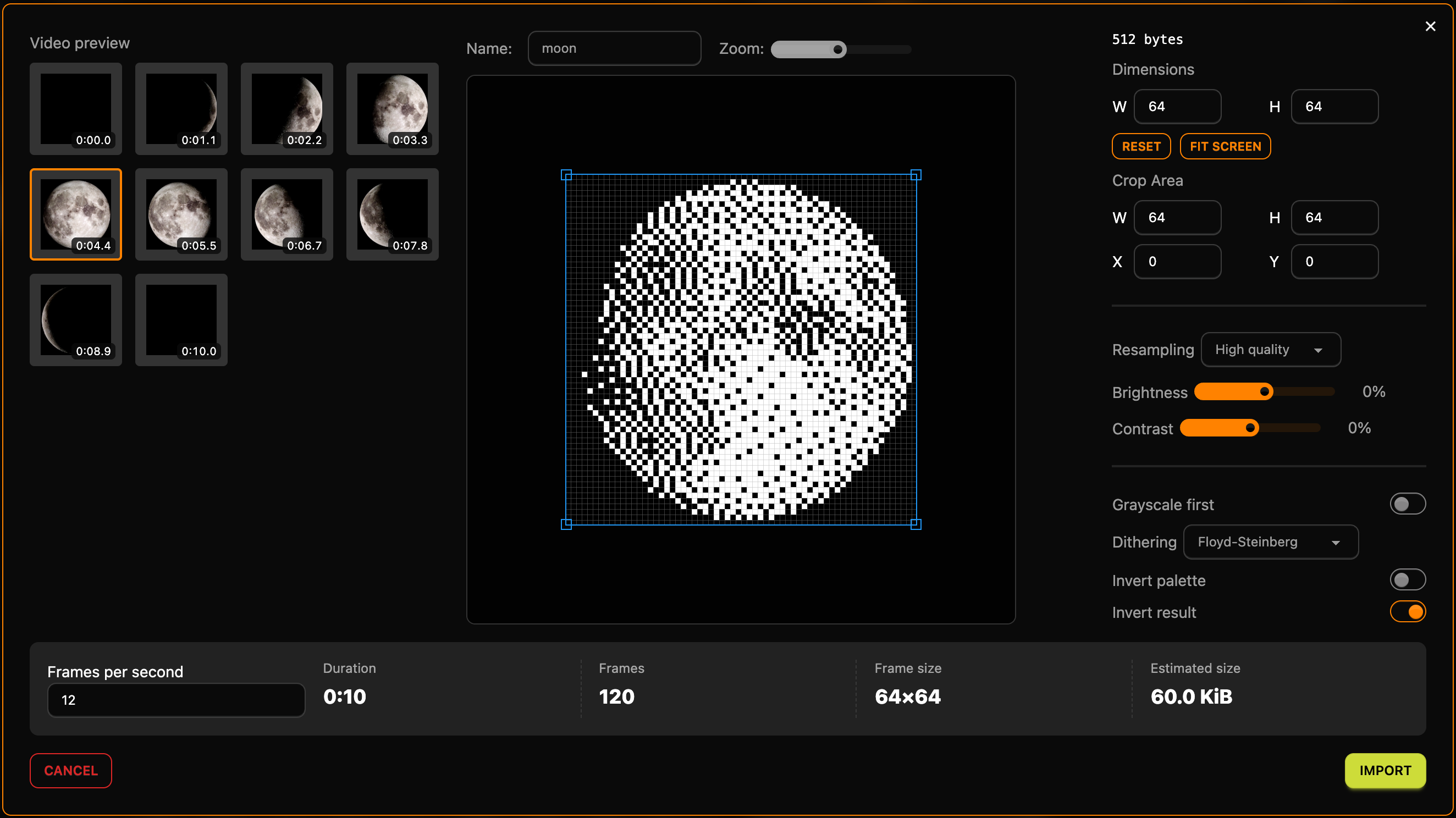Click the Frames per second input

pos(177,700)
